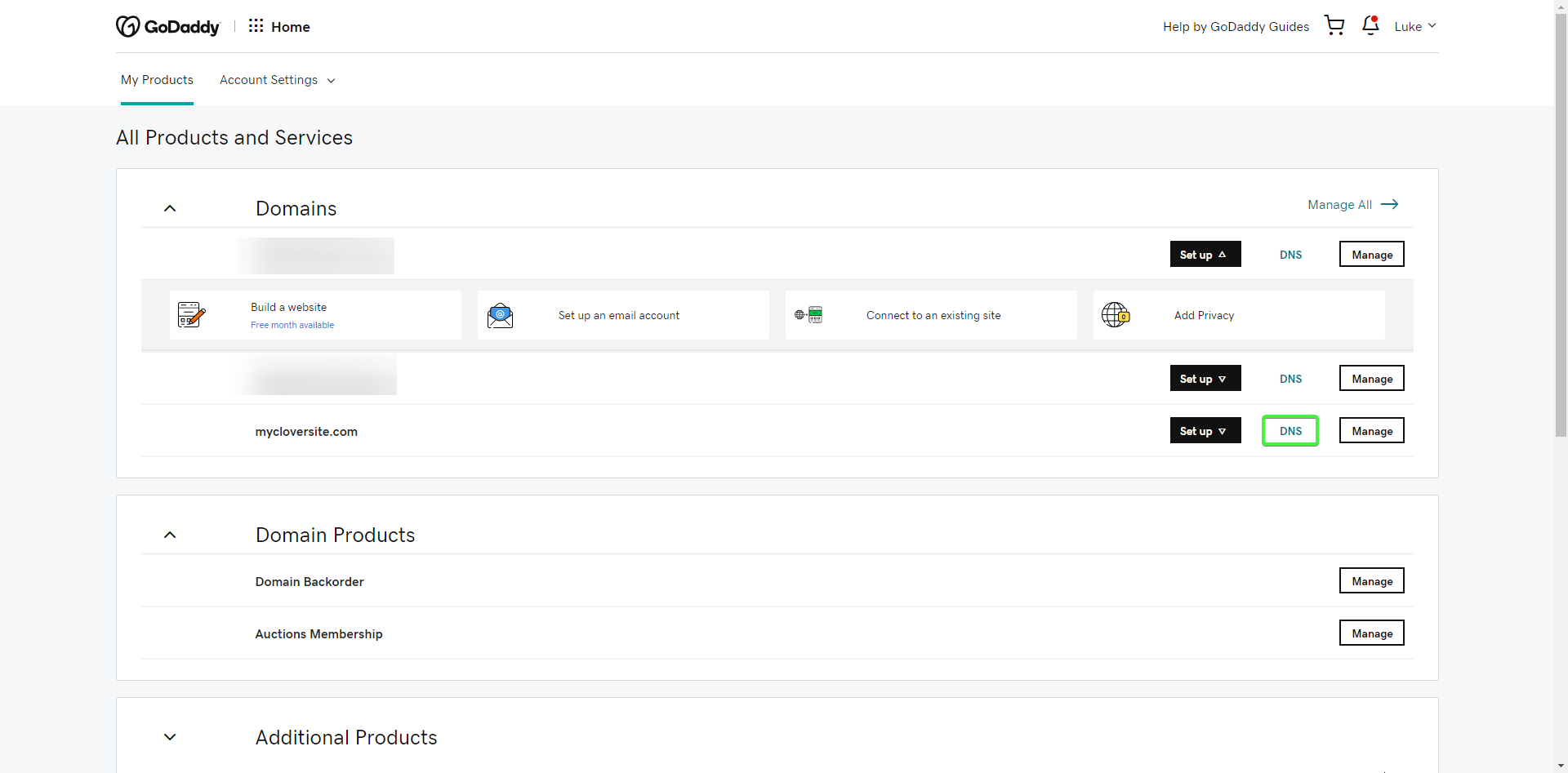Open the apps grid icon beside Home
Image resolution: width=1568 pixels, height=773 pixels.
pos(256,26)
